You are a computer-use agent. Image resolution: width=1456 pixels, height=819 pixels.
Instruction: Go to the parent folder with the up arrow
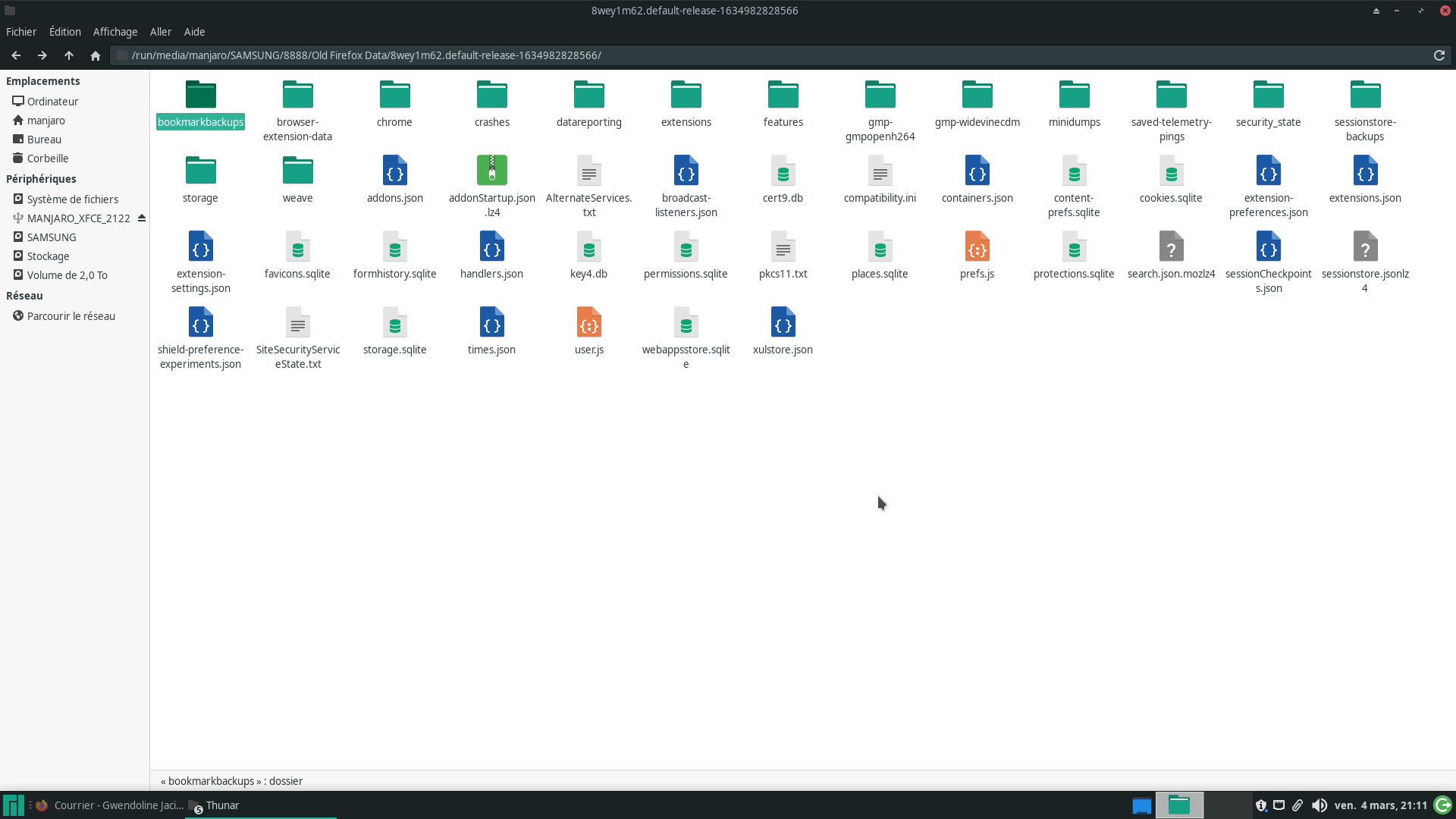69,55
